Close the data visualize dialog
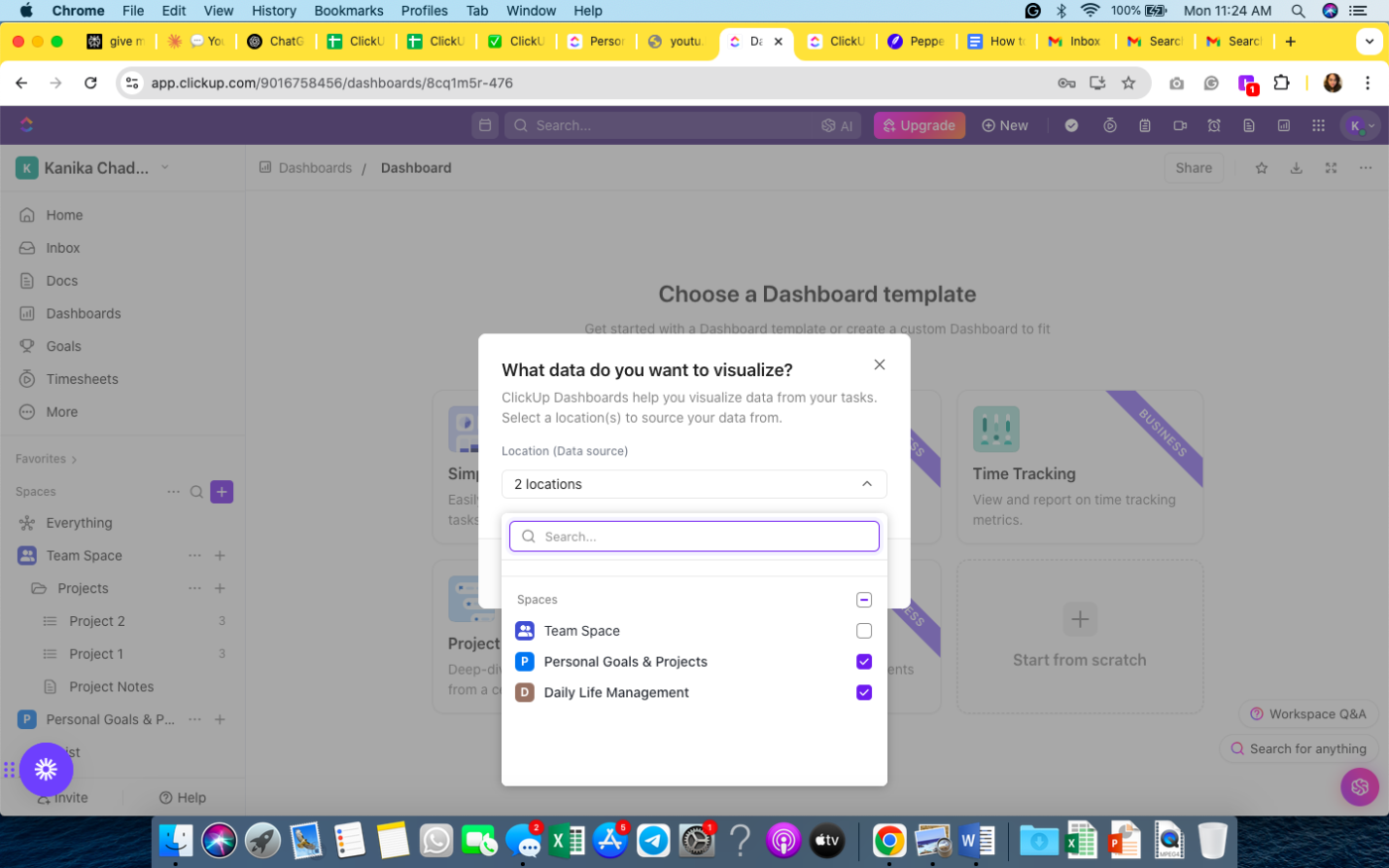 point(879,365)
